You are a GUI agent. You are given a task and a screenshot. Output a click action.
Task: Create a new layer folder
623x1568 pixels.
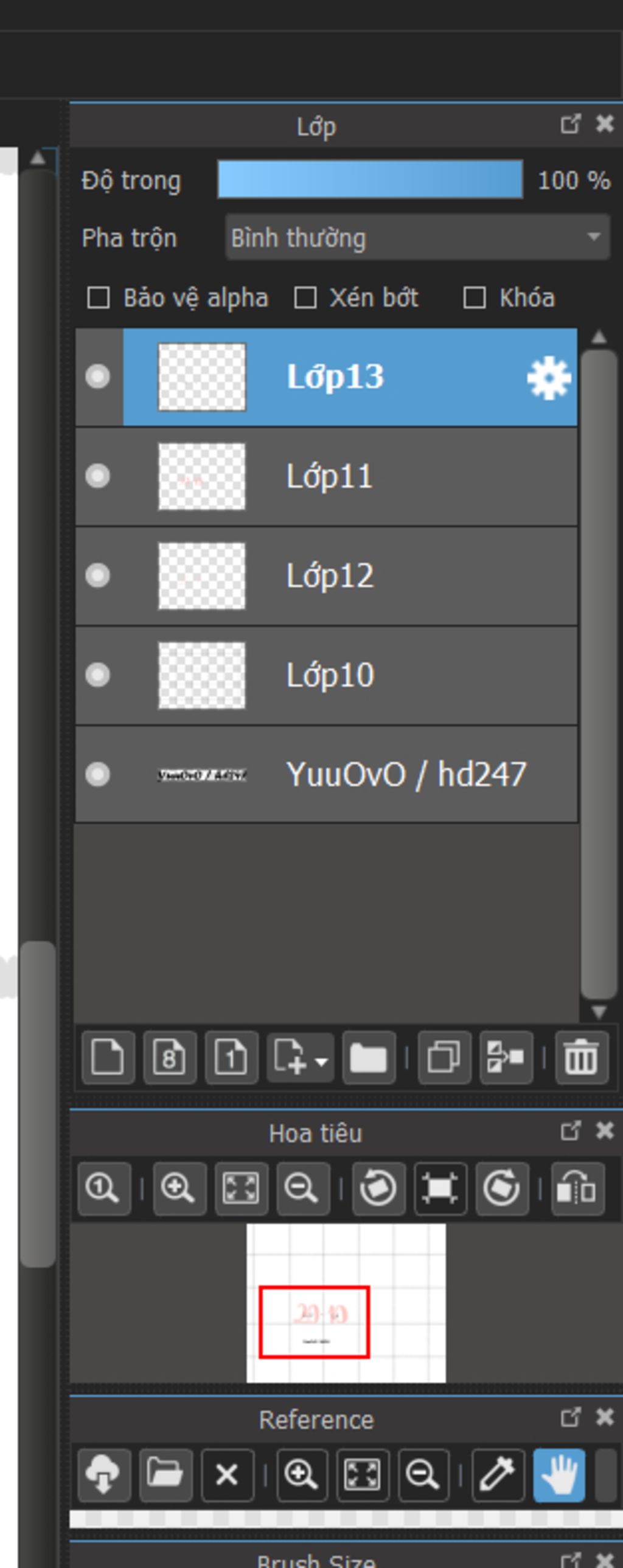(369, 1058)
